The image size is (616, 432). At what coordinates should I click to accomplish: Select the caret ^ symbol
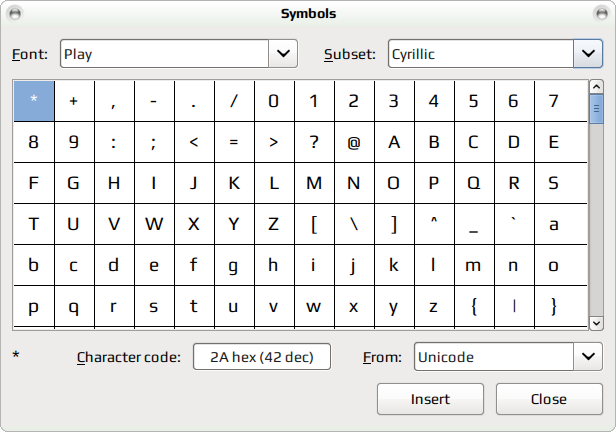point(434,224)
